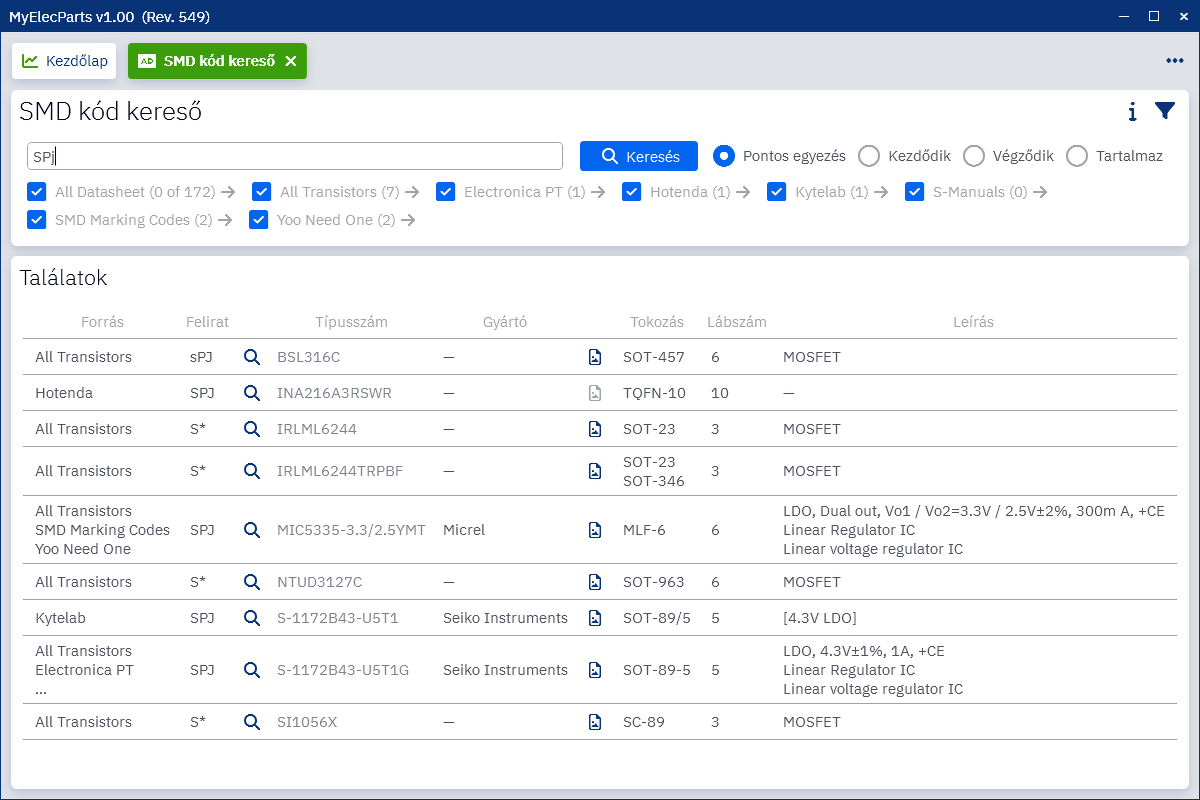The image size is (1200, 800).
Task: Sort by the Felirat column header
Action: 207,322
